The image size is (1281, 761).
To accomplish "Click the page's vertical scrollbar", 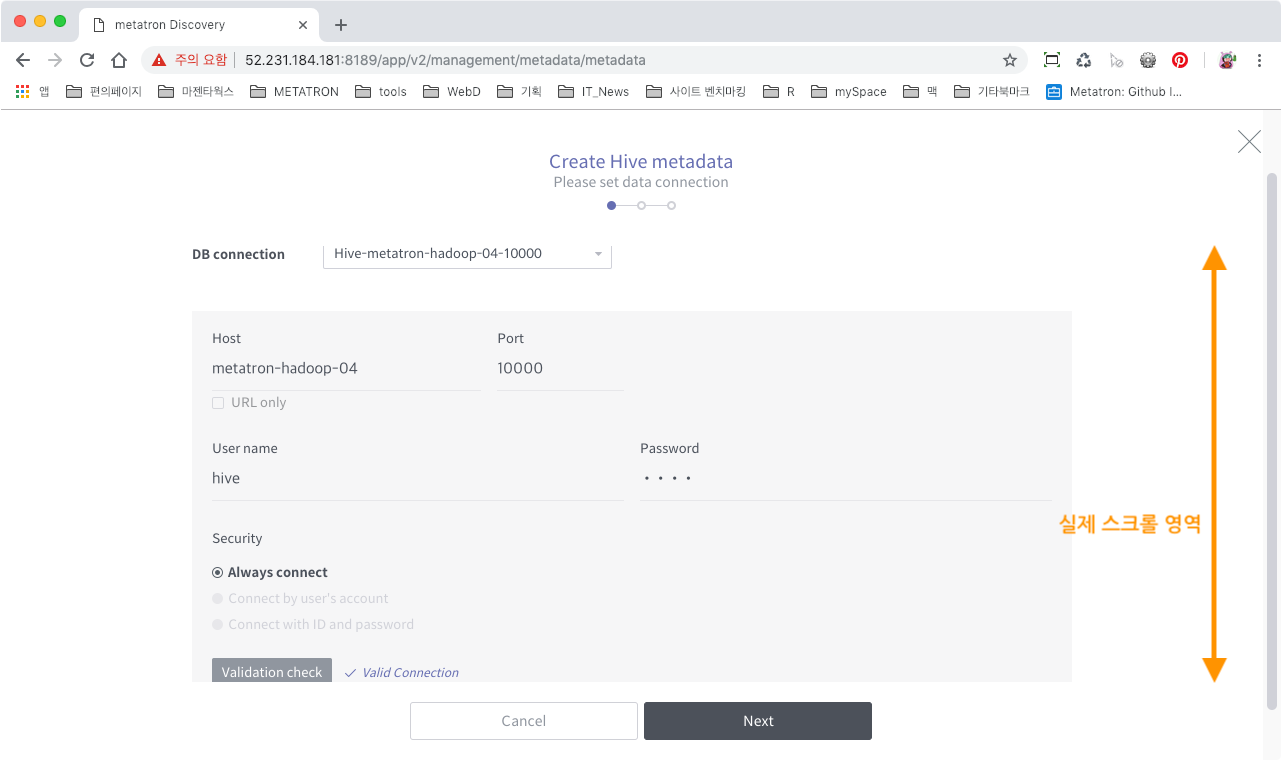I will (x=1272, y=440).
